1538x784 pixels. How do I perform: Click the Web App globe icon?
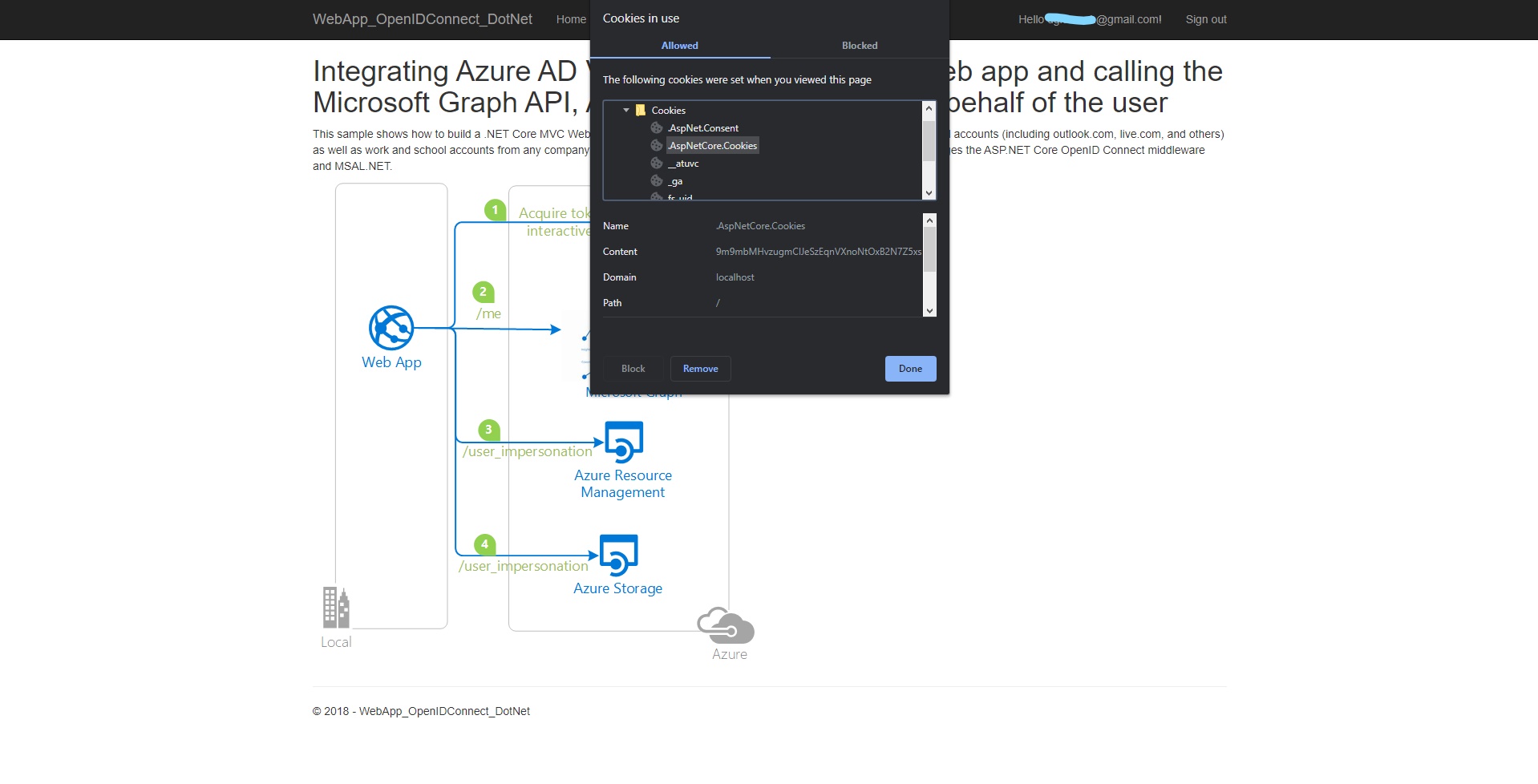pos(391,327)
